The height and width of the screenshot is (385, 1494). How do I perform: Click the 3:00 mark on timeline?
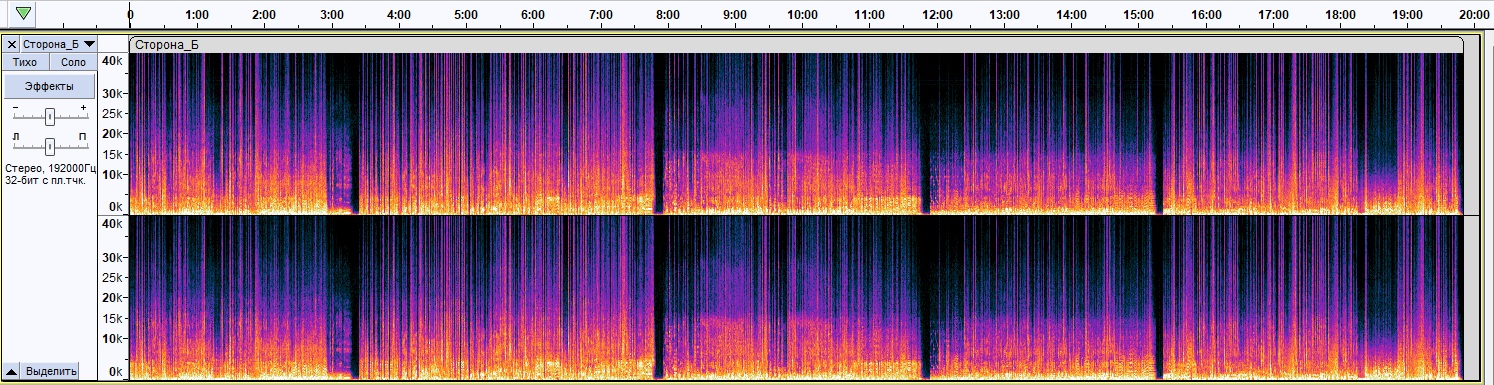[332, 15]
